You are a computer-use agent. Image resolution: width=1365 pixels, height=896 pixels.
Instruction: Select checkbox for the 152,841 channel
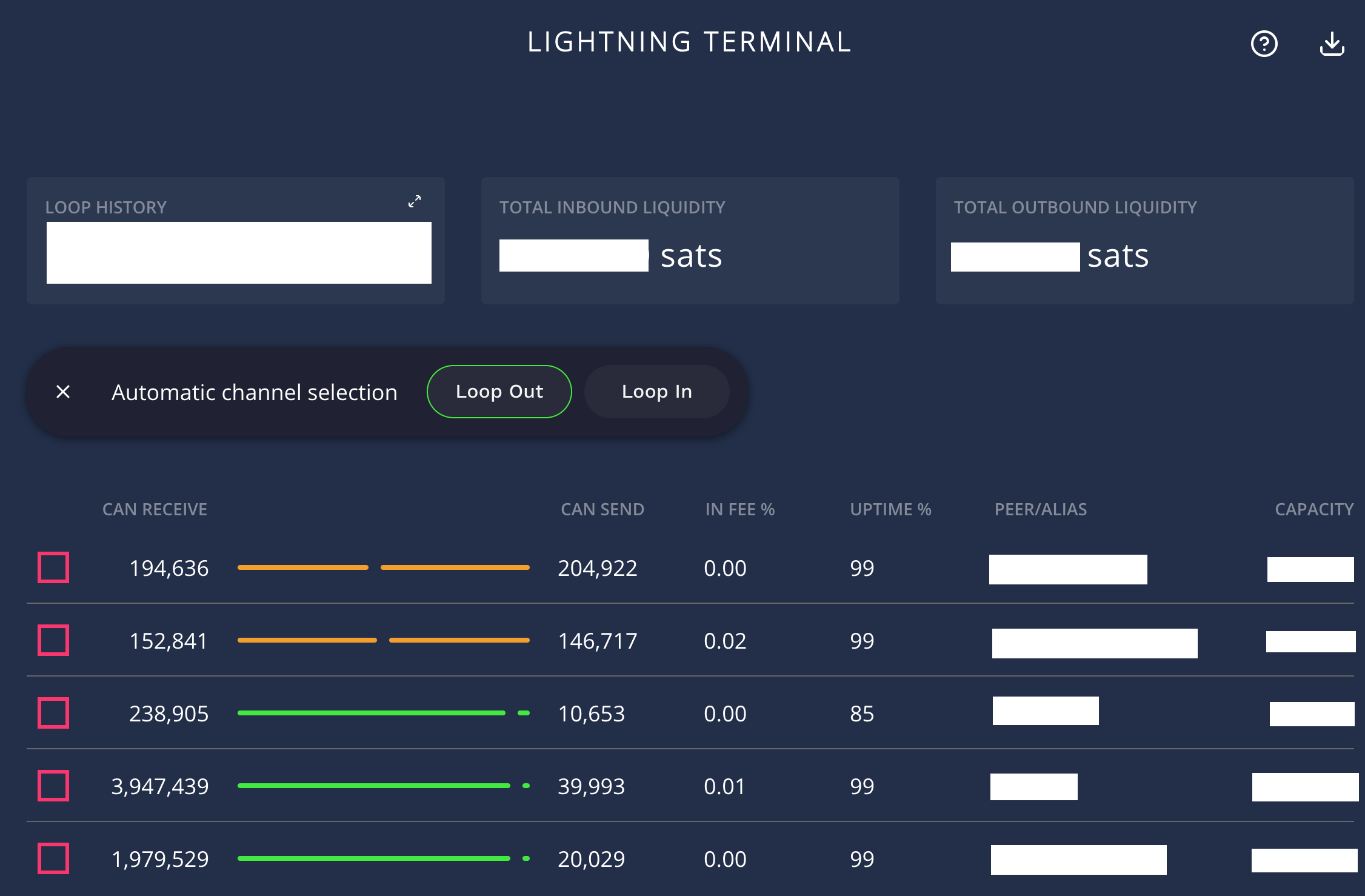click(53, 640)
